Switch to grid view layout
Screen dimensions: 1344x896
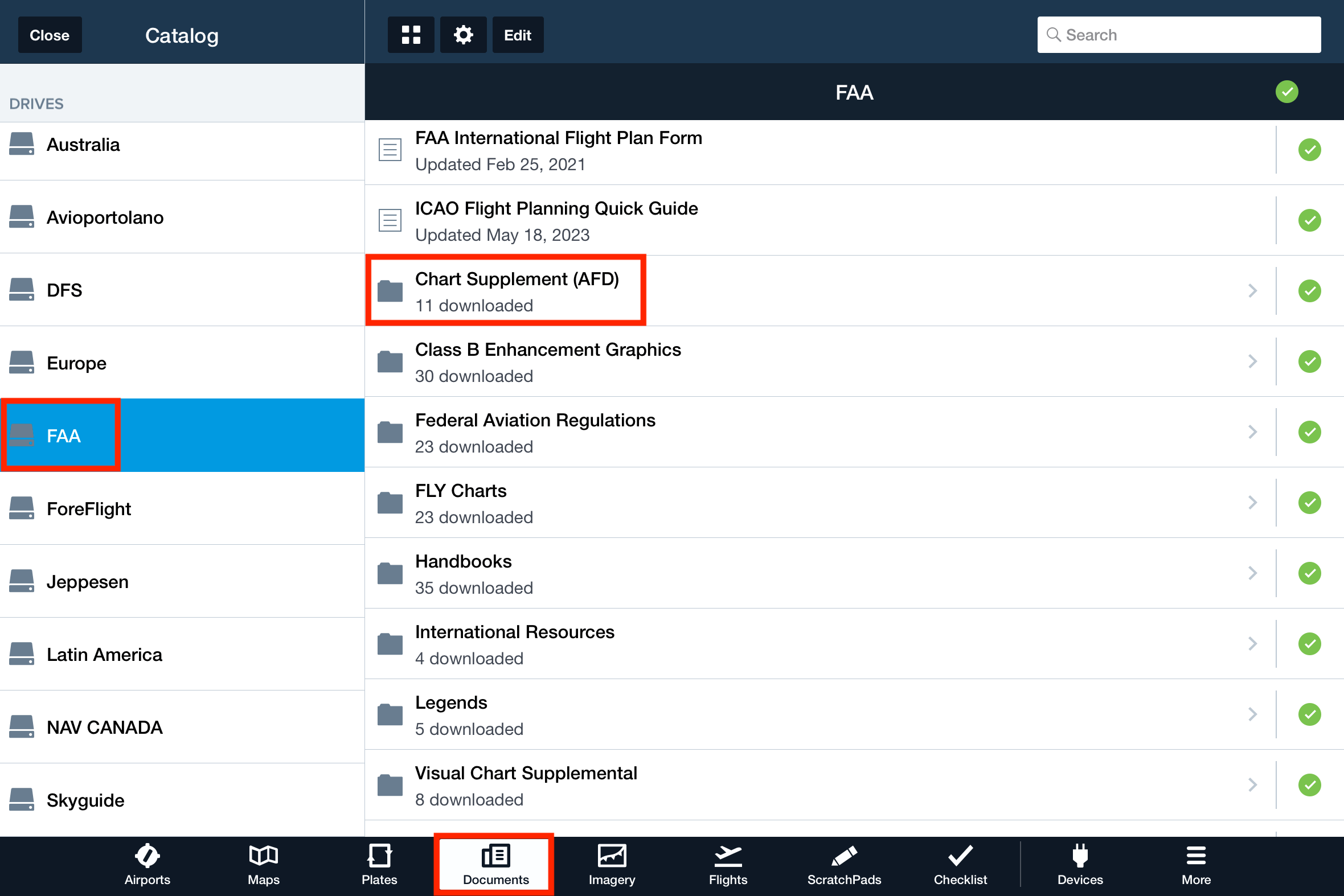[411, 35]
